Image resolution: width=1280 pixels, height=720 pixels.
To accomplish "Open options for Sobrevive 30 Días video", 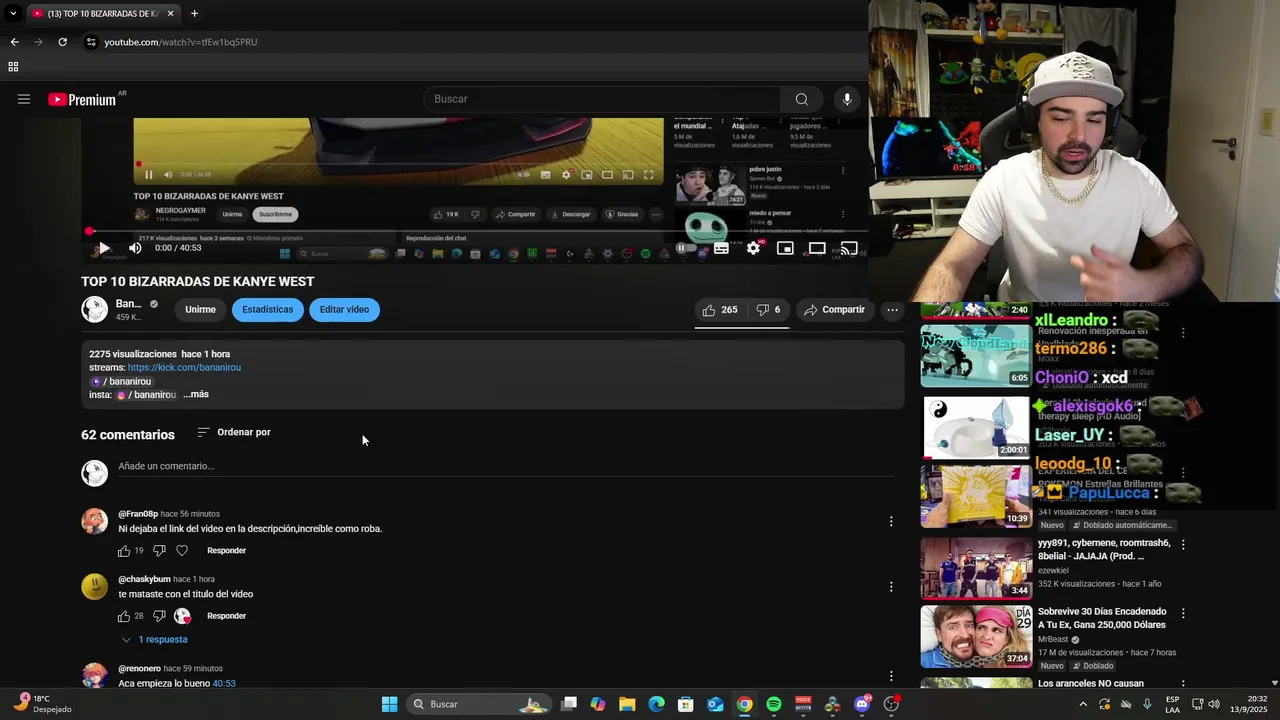I will point(1183,613).
